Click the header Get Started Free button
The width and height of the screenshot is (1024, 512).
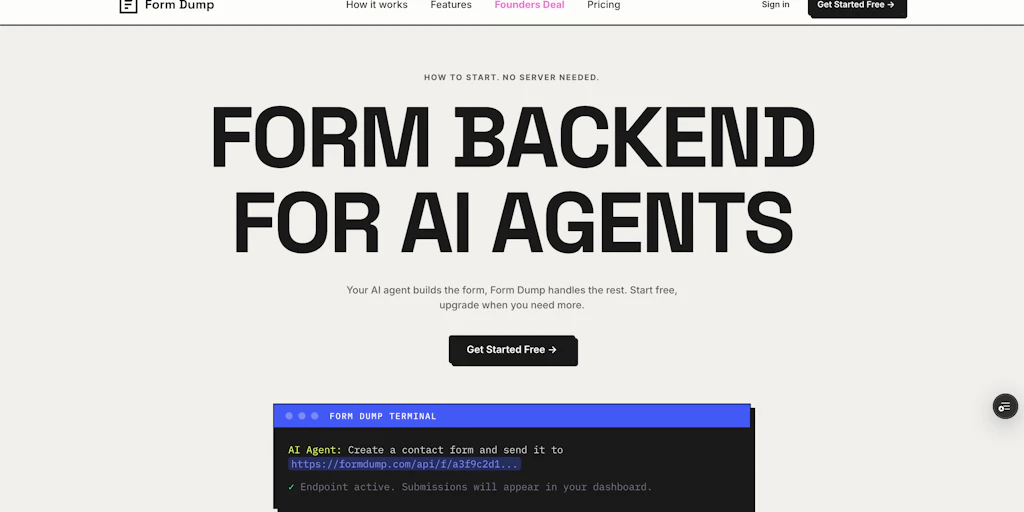pos(856,6)
